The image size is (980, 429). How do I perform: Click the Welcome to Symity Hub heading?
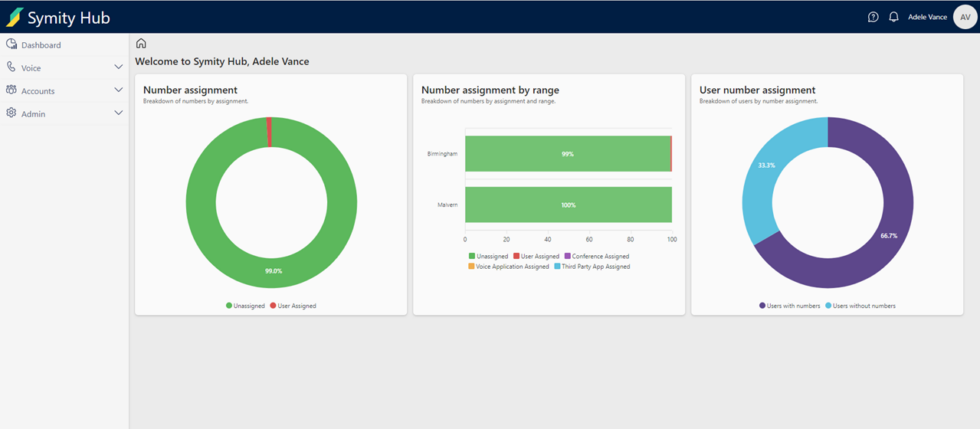(x=222, y=61)
